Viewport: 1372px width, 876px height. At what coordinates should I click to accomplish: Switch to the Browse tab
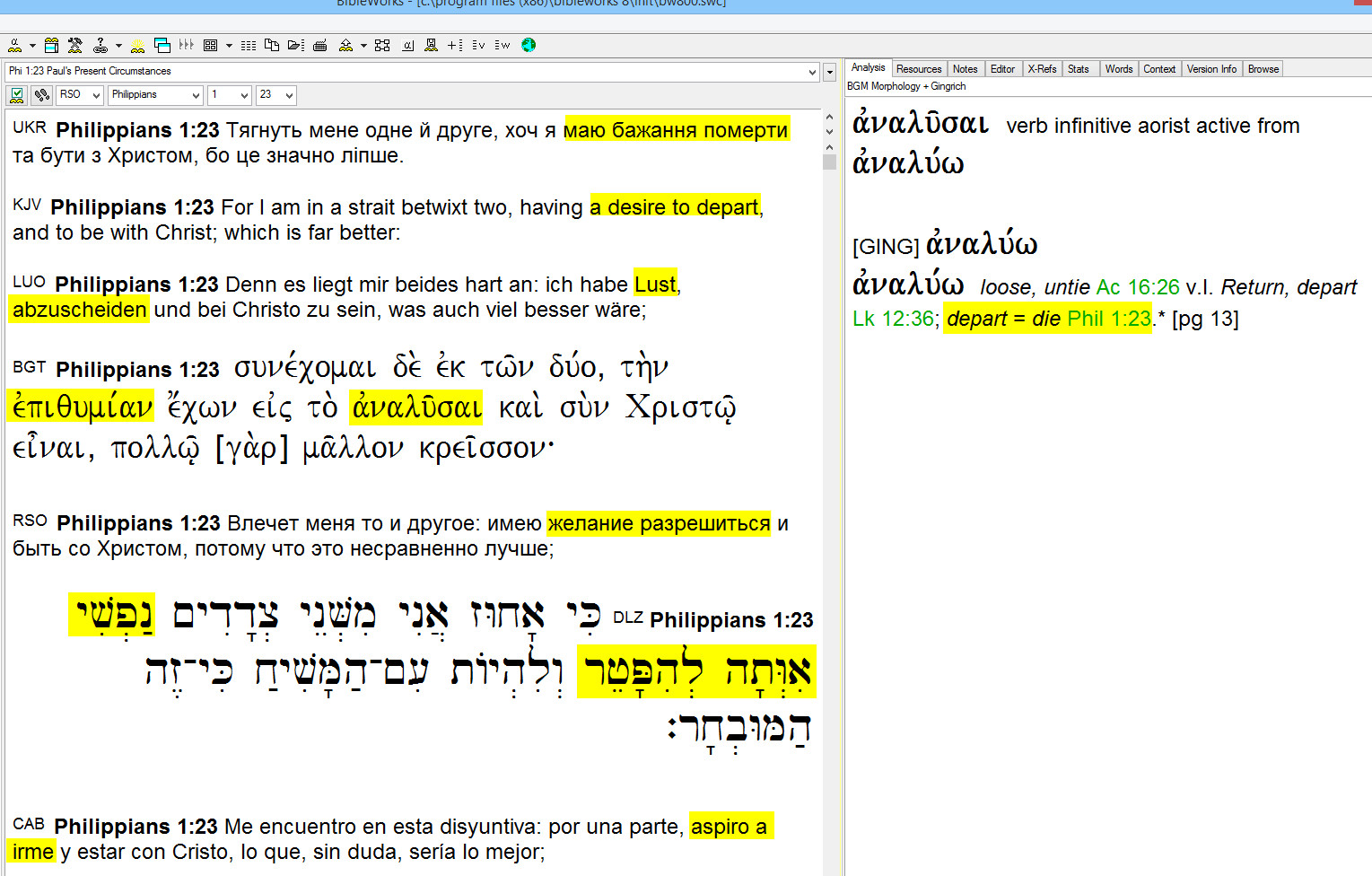point(1263,69)
